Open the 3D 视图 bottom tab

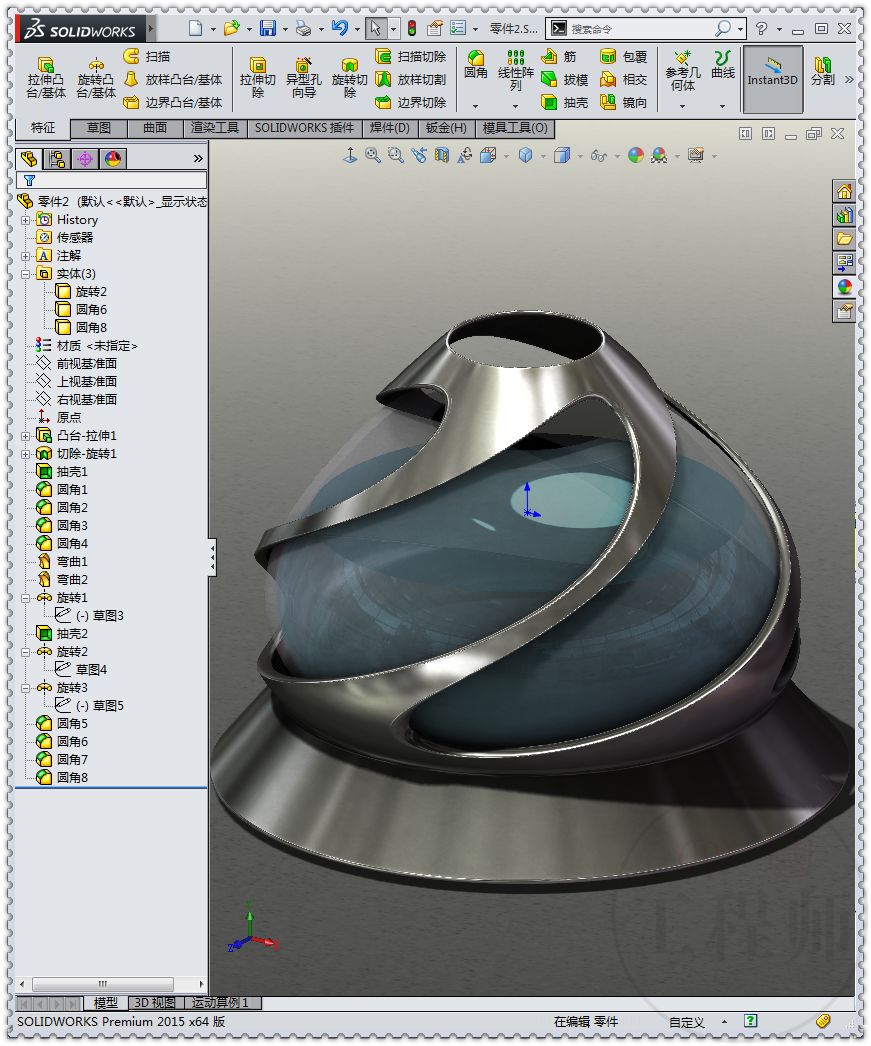[155, 1003]
